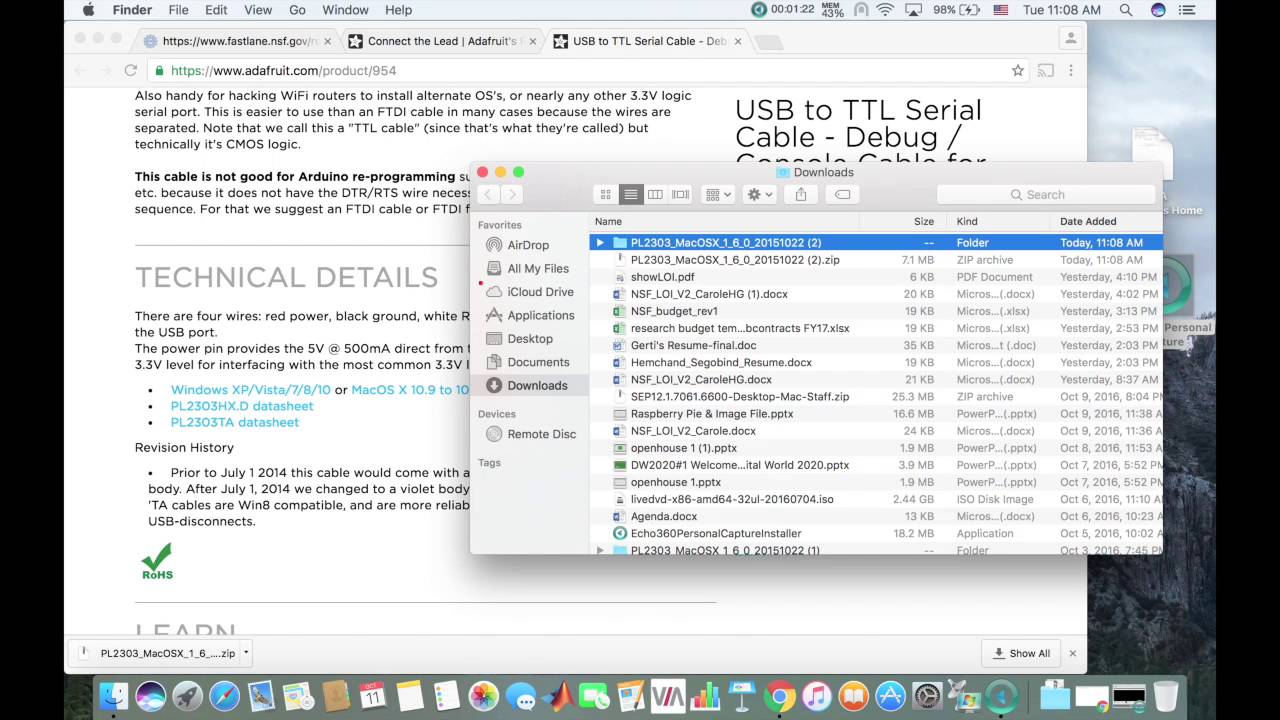Open the Edit menu
Image resolution: width=1280 pixels, height=720 pixels.
pos(216,10)
